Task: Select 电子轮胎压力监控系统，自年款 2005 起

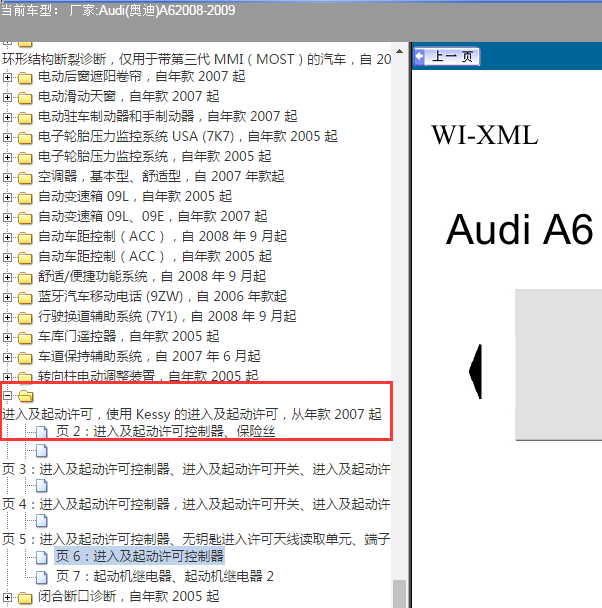Action: [155, 157]
